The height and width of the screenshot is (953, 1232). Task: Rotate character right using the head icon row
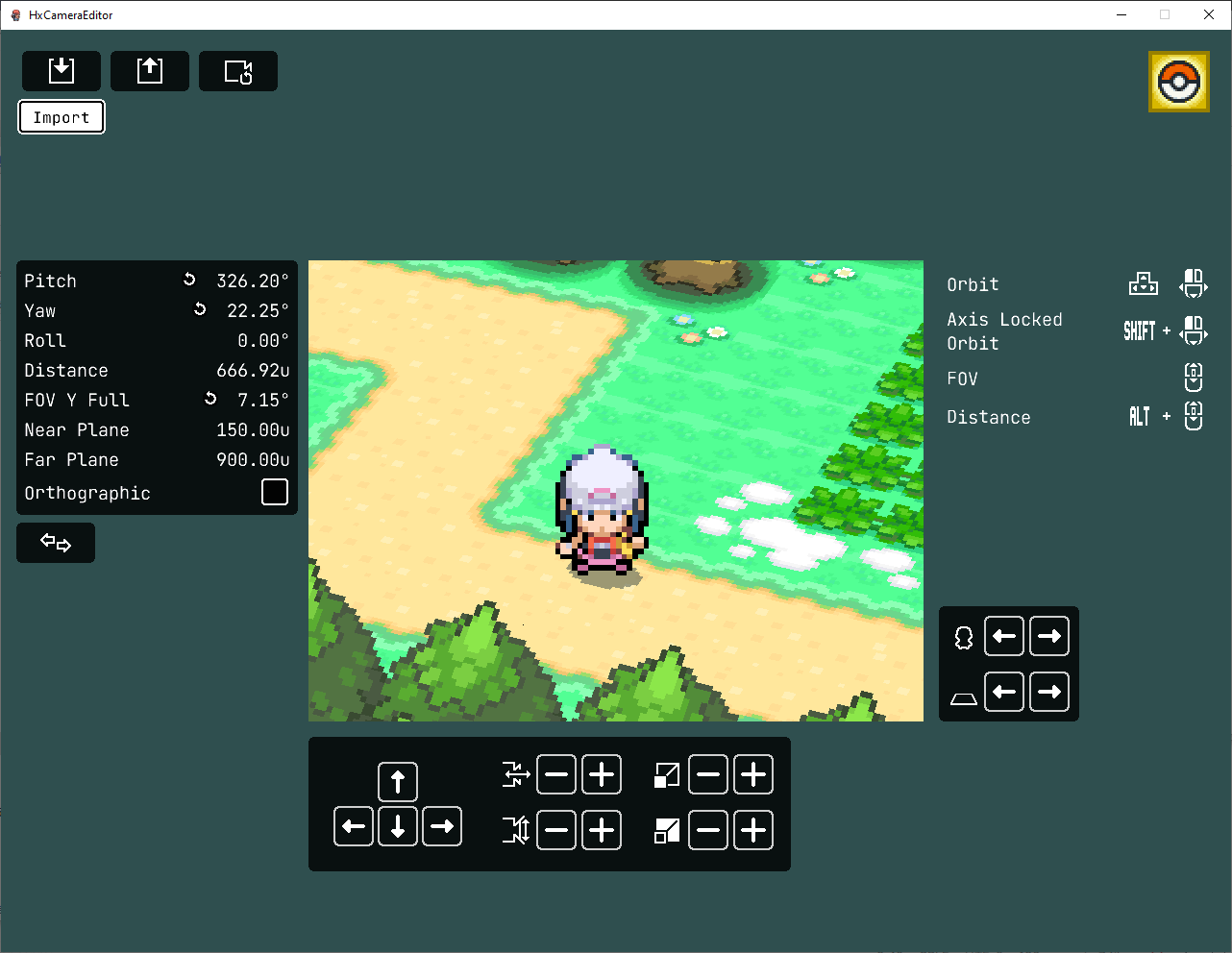tap(1049, 636)
